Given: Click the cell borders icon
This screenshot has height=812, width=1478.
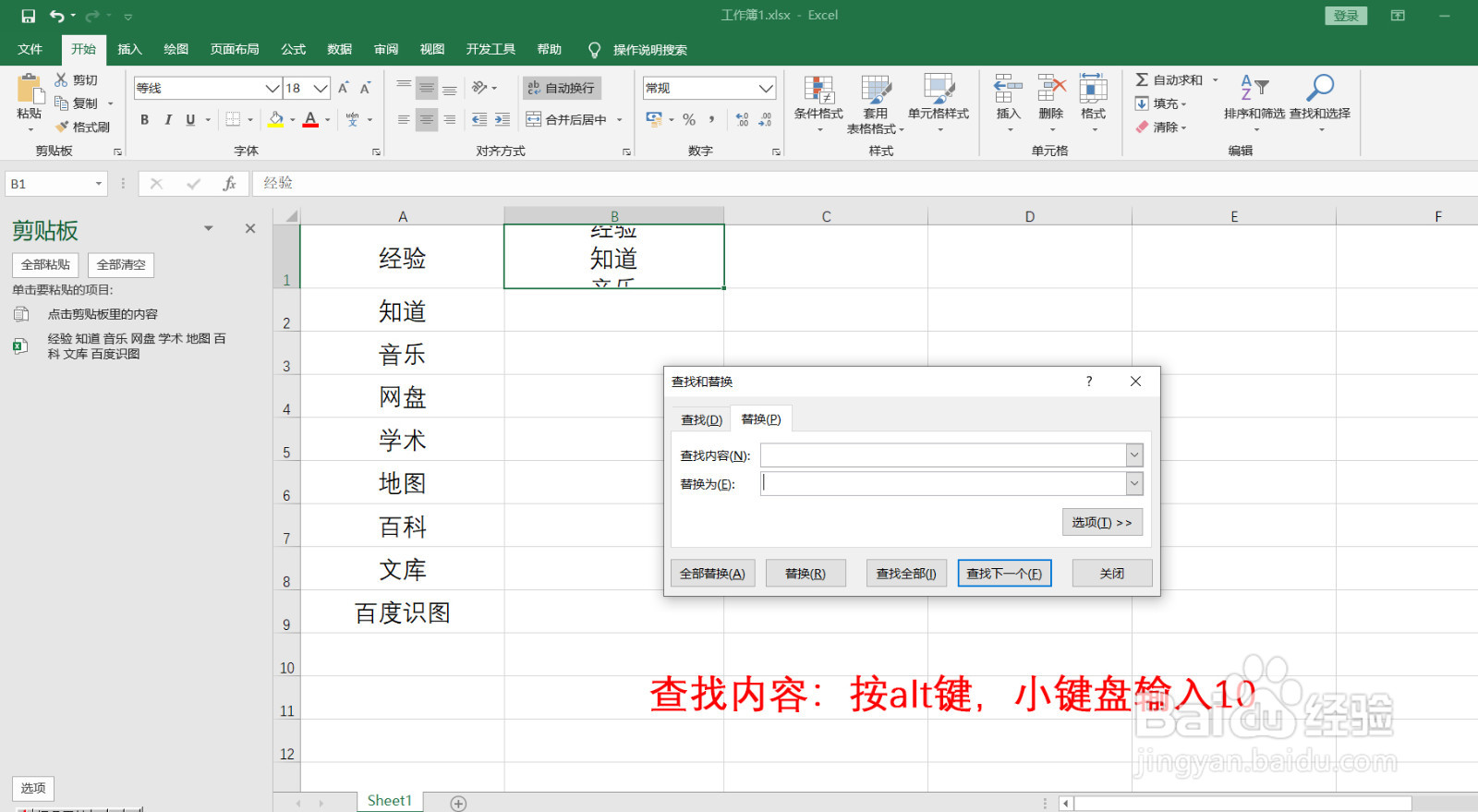Looking at the screenshot, I should (233, 119).
